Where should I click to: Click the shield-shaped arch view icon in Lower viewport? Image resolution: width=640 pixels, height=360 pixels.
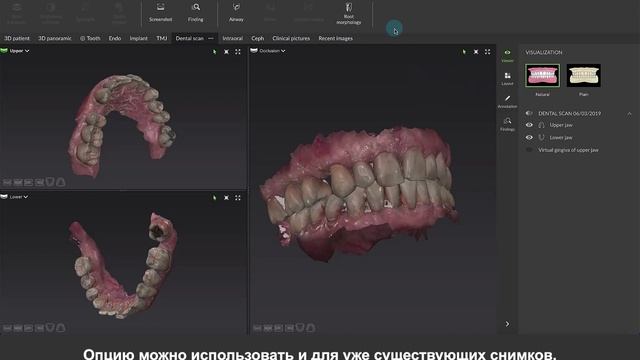[50, 327]
